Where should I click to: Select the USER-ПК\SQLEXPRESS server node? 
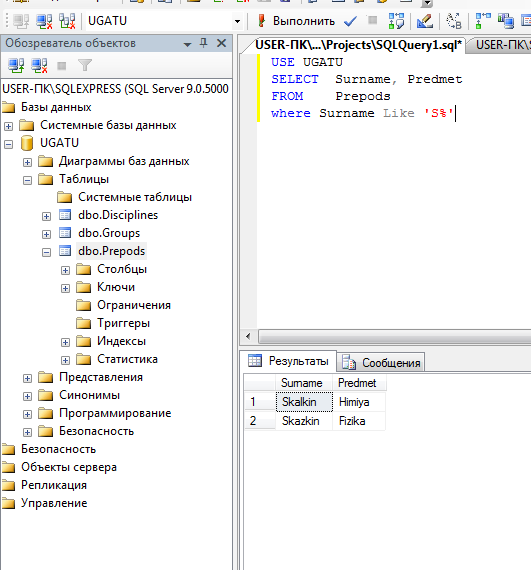point(115,89)
